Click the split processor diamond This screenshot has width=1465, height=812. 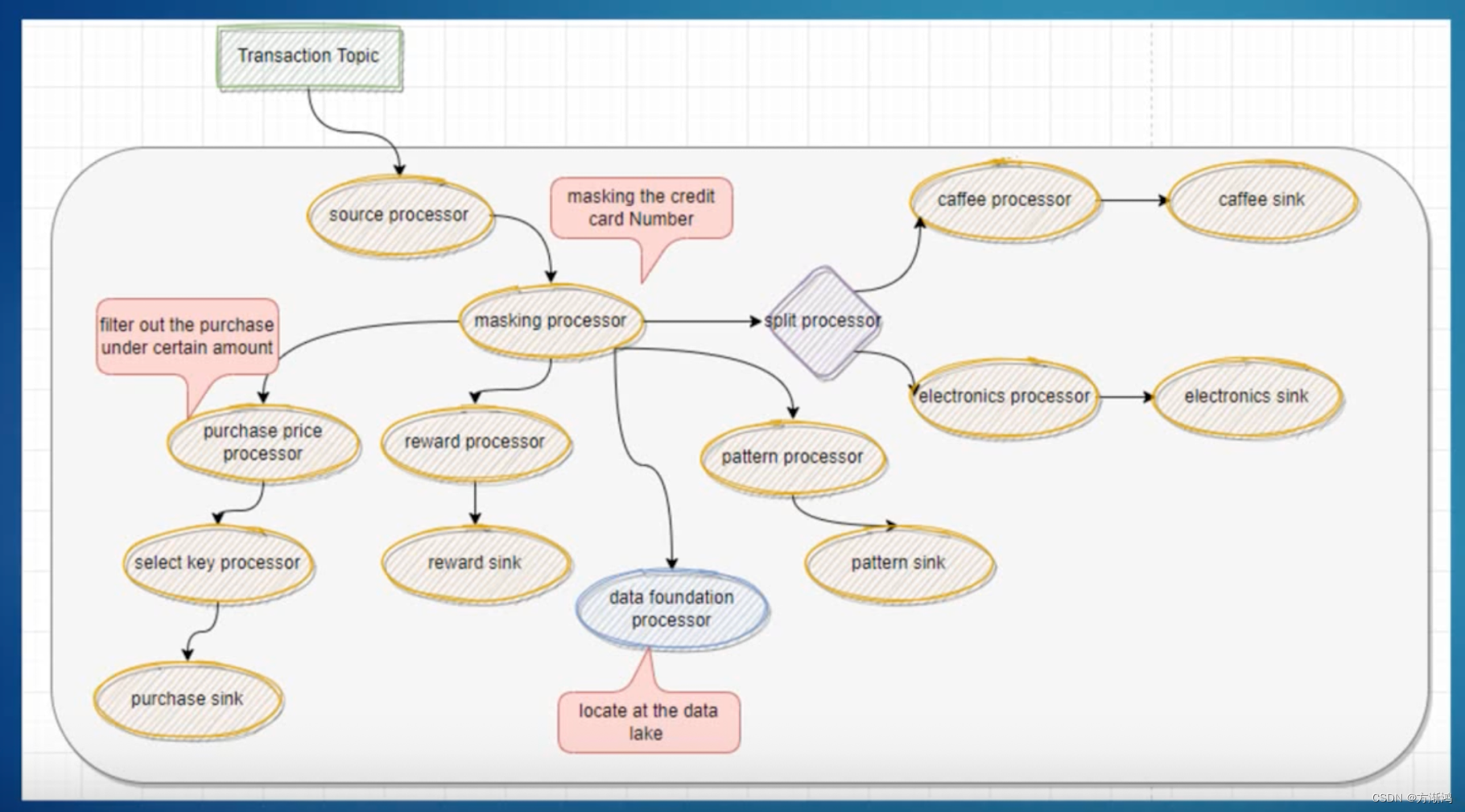[823, 322]
